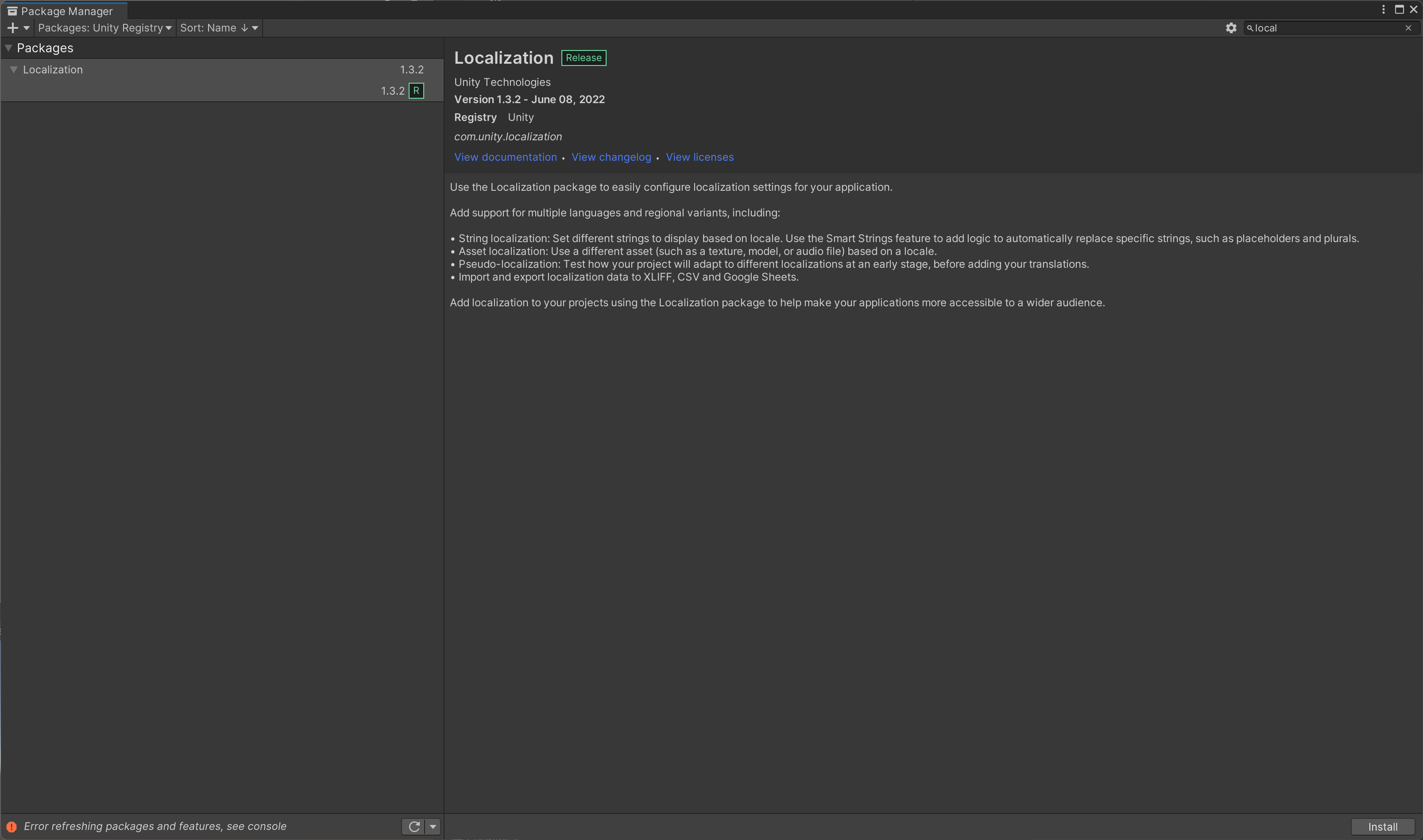Image resolution: width=1423 pixels, height=840 pixels.
Task: Click the refresh packages icon
Action: tap(414, 826)
